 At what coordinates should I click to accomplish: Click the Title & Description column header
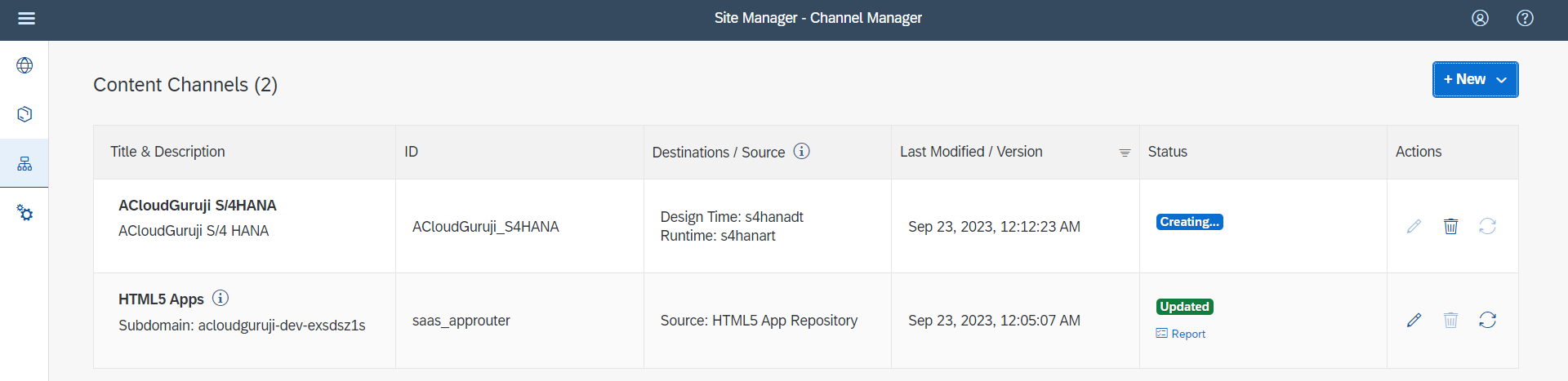point(167,152)
